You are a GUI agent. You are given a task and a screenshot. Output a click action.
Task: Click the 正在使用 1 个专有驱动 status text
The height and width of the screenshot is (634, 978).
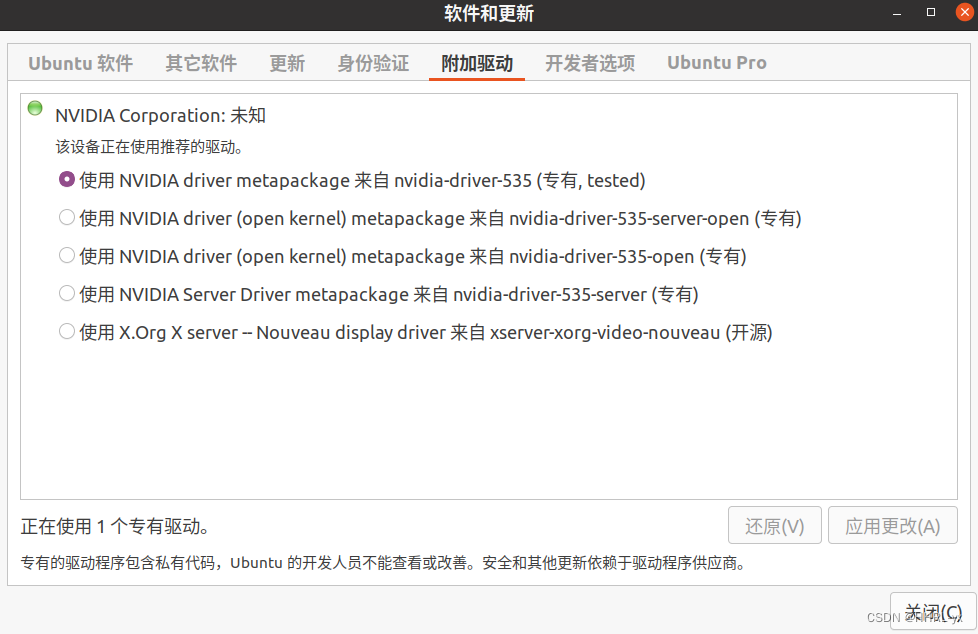[x=115, y=526]
